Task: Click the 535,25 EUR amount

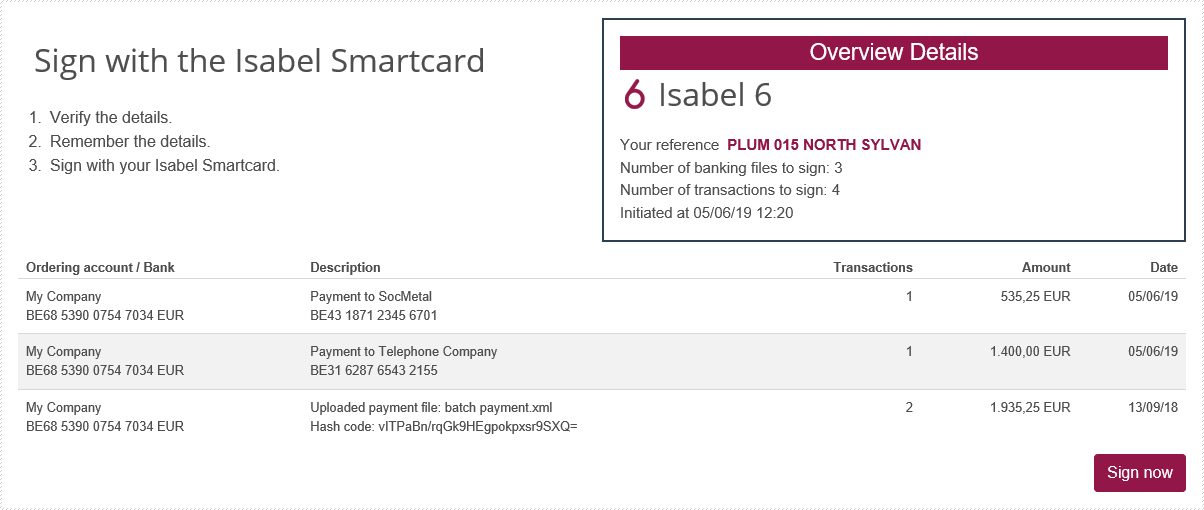Action: [x=1035, y=297]
